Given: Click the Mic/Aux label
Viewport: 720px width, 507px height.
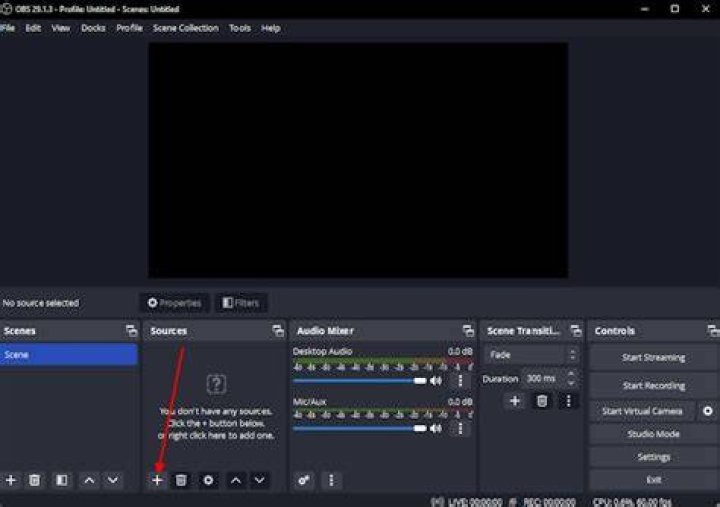Looking at the screenshot, I should (309, 402).
